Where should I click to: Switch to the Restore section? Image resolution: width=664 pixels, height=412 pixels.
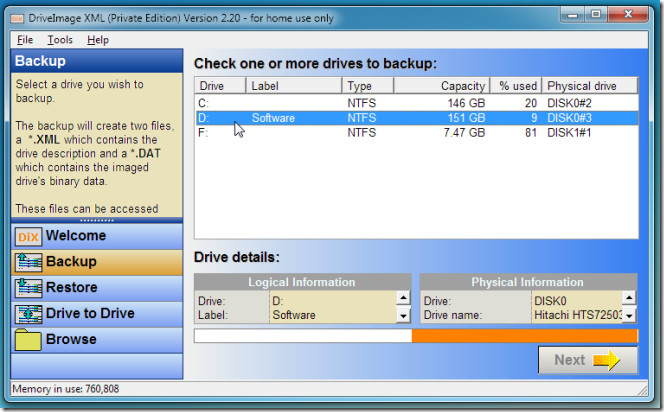(97, 288)
